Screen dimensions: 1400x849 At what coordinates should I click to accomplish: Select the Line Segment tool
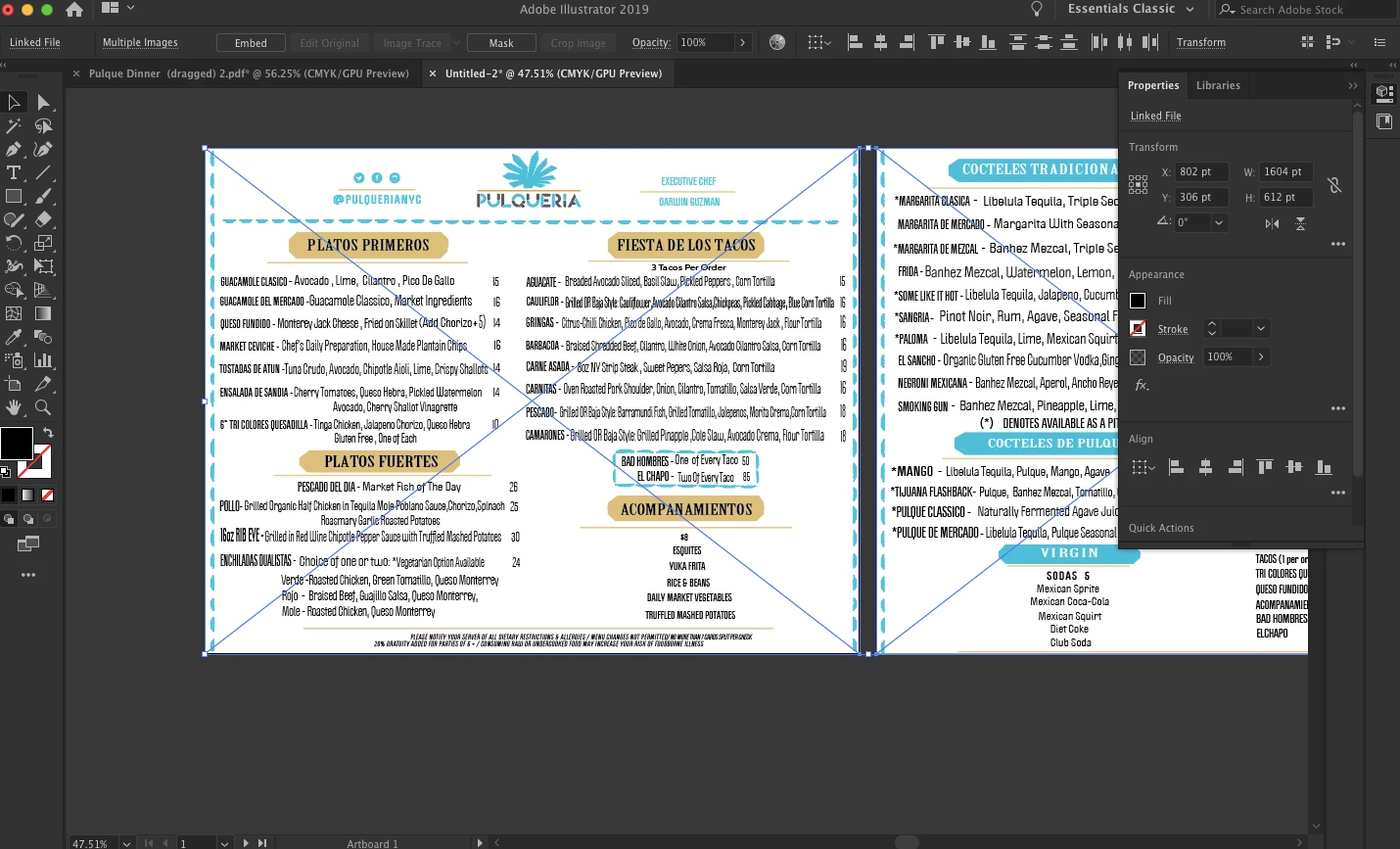[x=43, y=172]
